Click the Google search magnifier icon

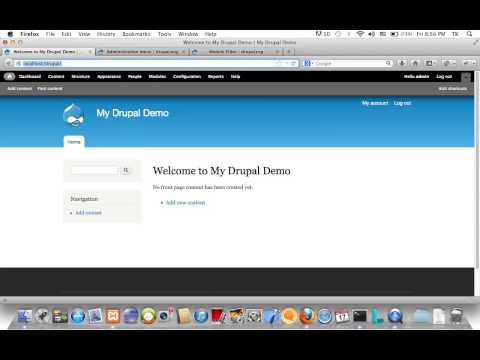(388, 63)
